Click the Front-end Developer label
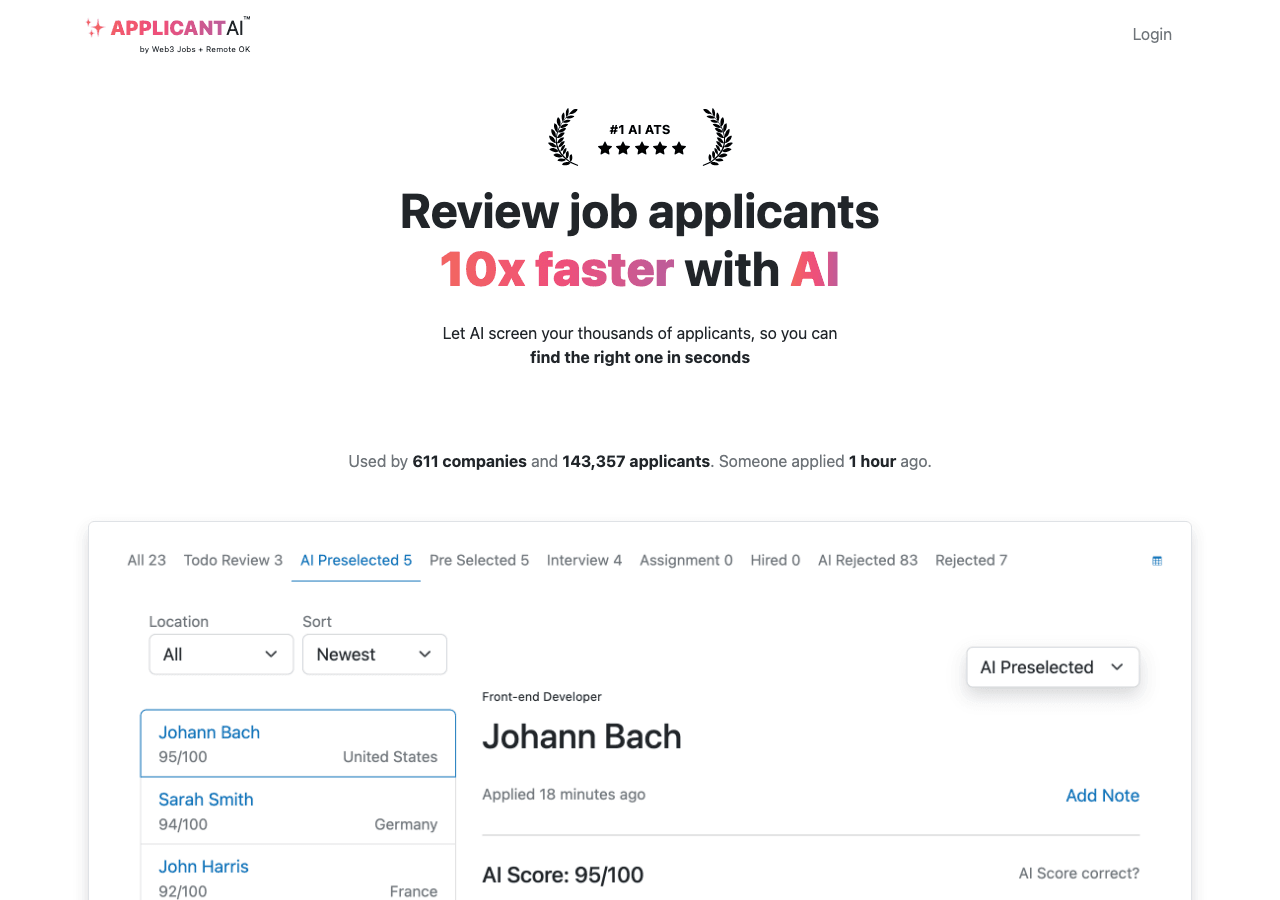Viewport: 1280px width, 900px height. point(542,696)
